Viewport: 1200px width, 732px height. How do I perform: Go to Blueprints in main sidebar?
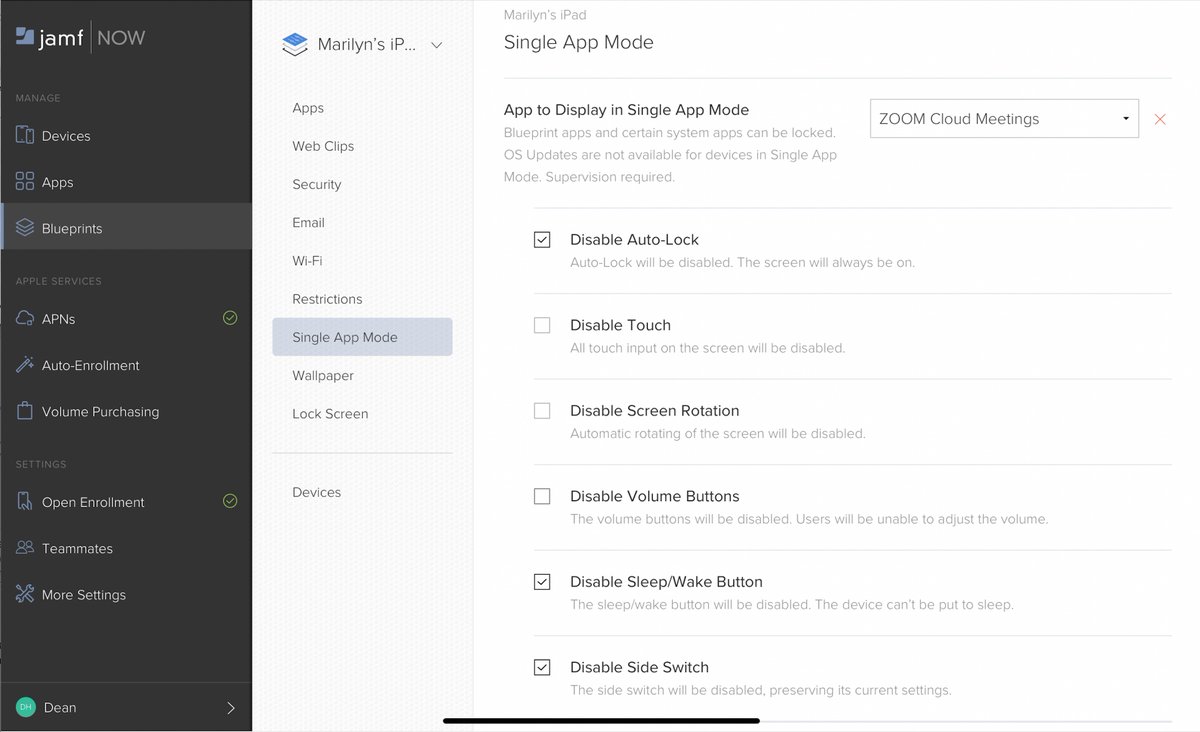pyautogui.click(x=126, y=228)
